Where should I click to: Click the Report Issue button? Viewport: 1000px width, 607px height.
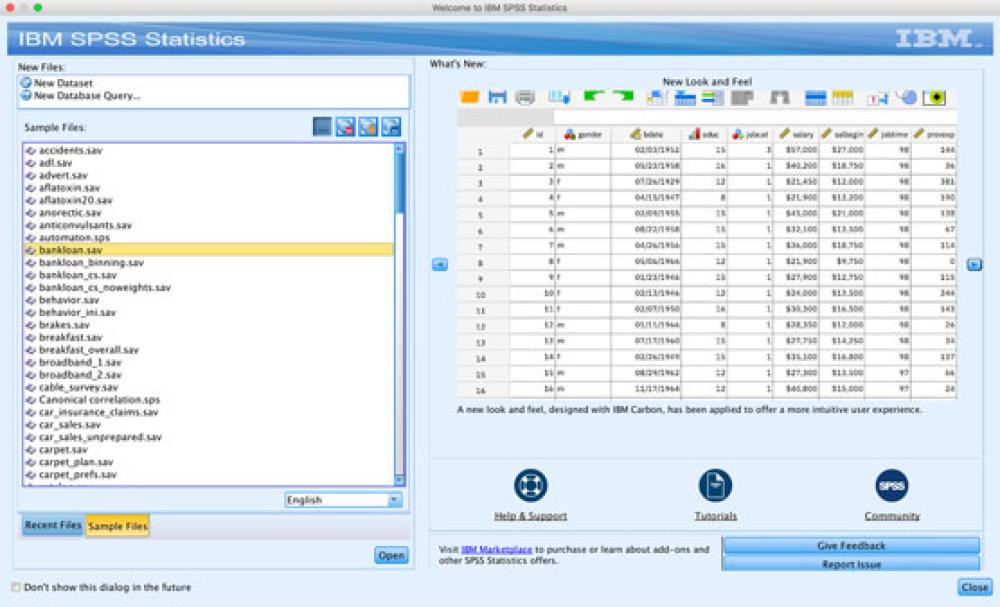851,564
